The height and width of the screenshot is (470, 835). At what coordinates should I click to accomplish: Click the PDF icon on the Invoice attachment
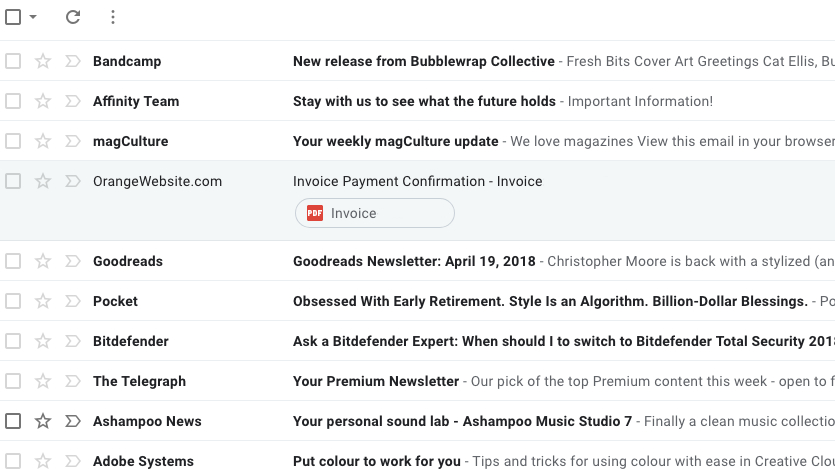315,213
